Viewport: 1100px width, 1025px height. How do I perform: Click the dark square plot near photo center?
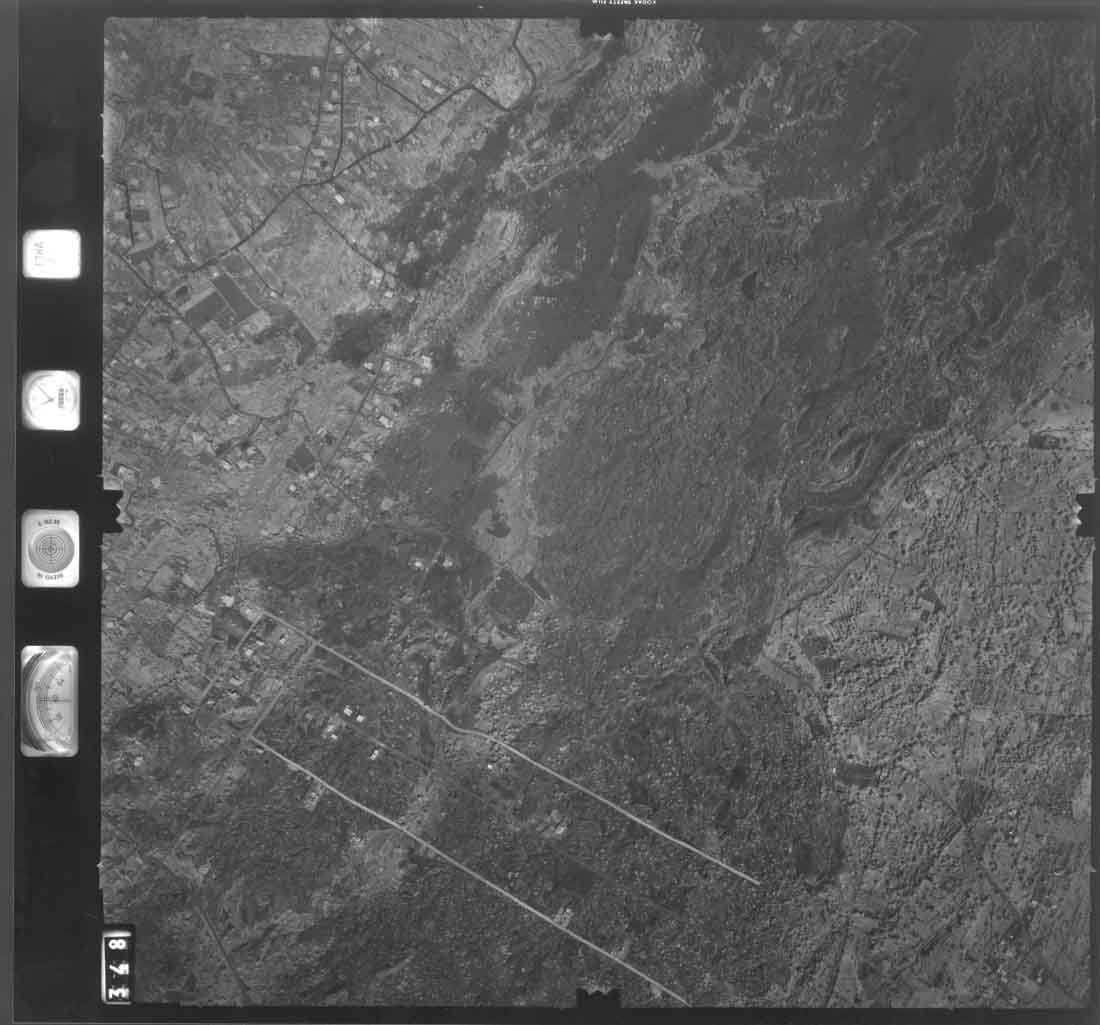[x=510, y=598]
